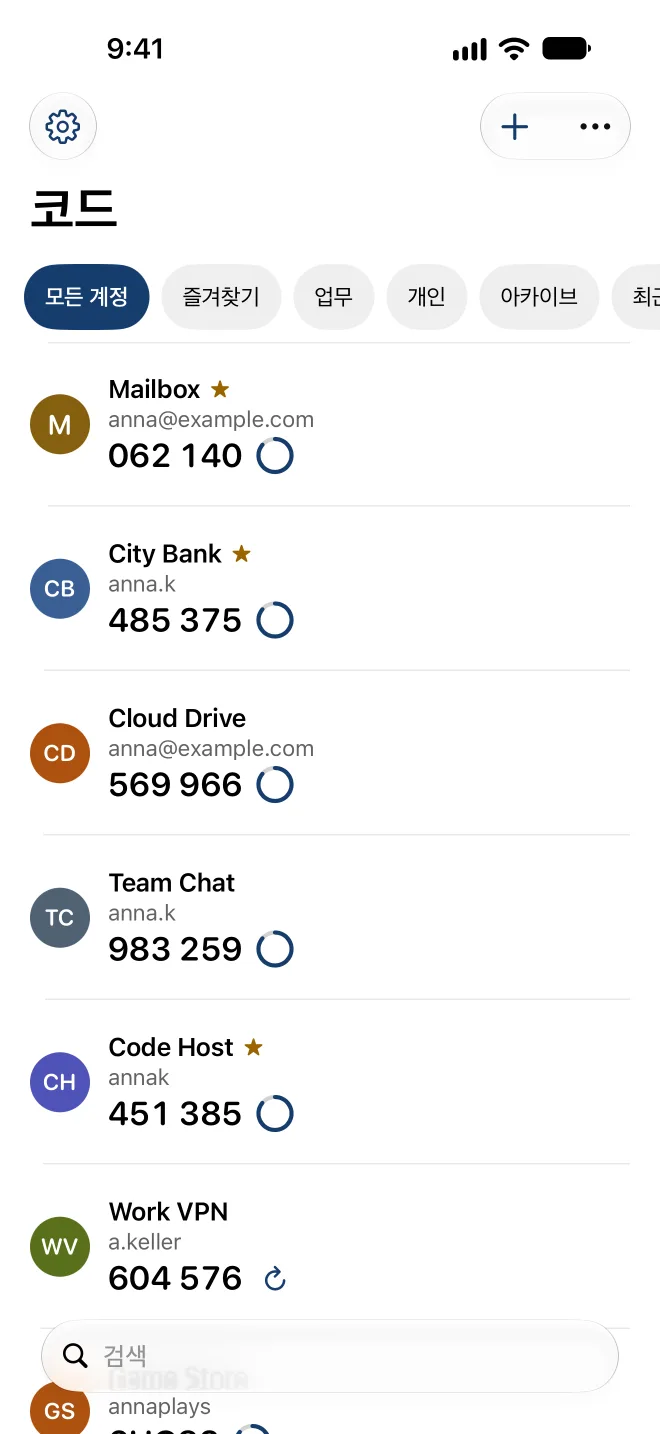
Task: Open settings via the gear icon
Action: [x=63, y=127]
